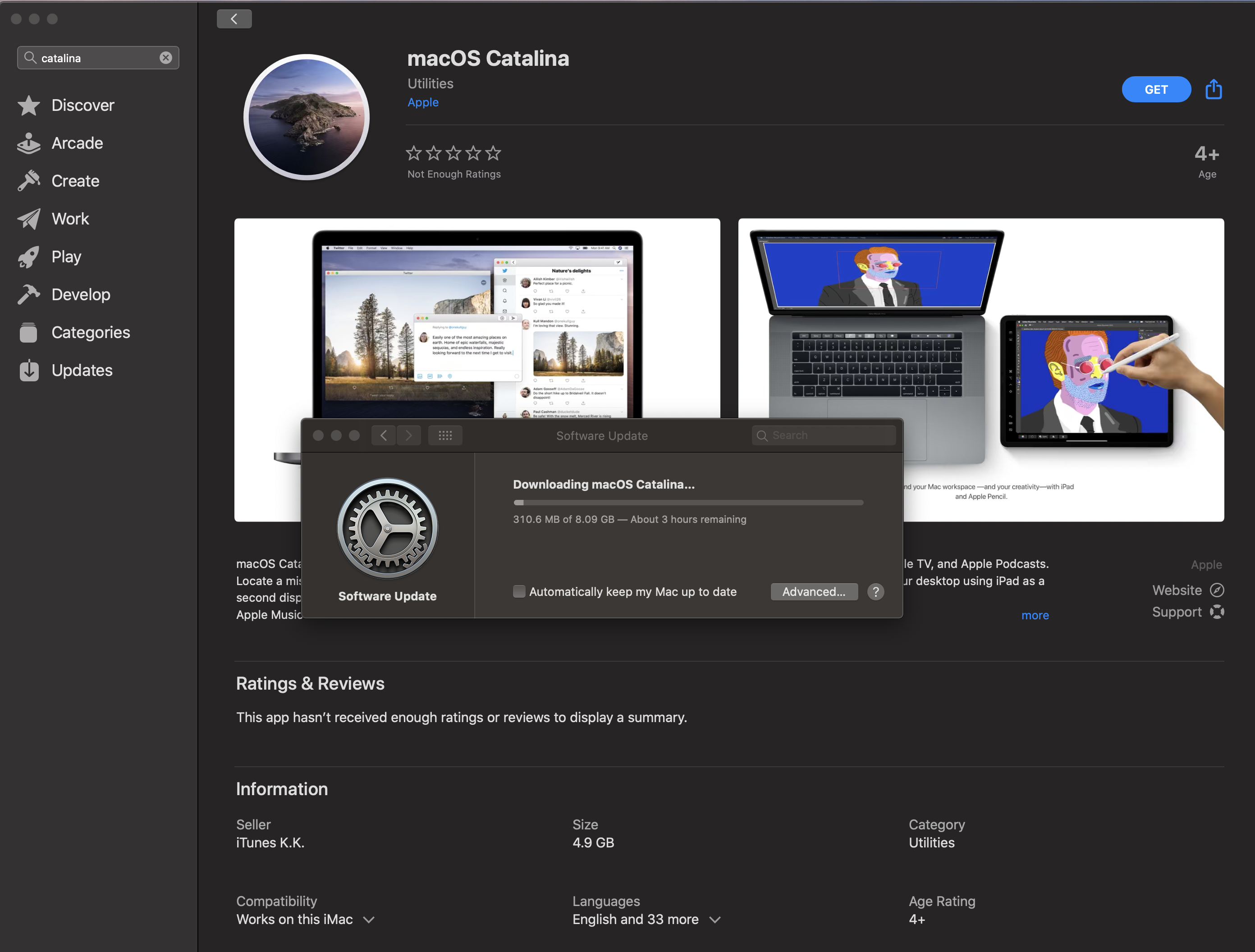
Task: Enable automatically keep my Mac up to date
Action: (518, 592)
